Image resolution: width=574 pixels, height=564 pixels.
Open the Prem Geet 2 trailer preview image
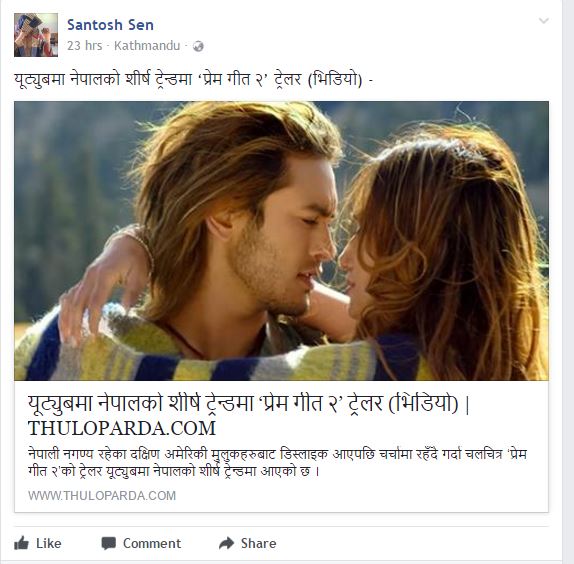281,241
